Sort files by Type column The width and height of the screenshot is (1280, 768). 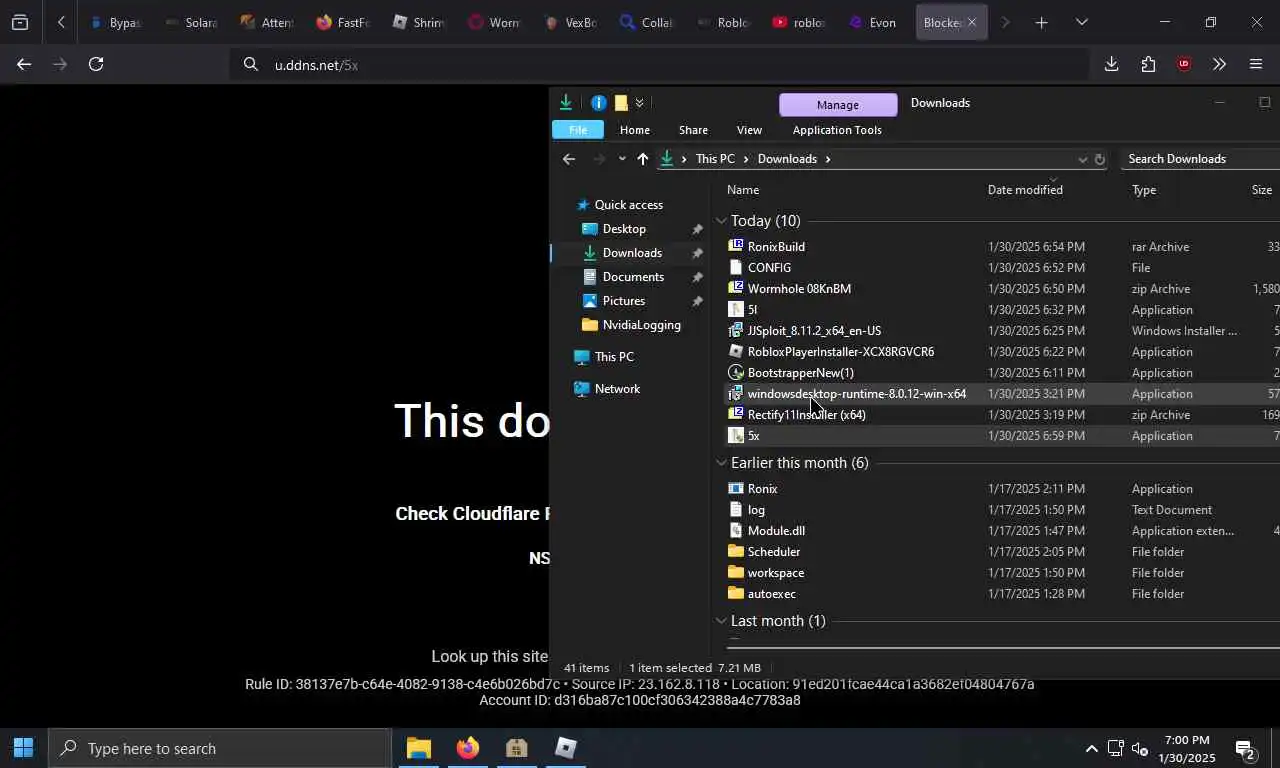[x=1144, y=190]
